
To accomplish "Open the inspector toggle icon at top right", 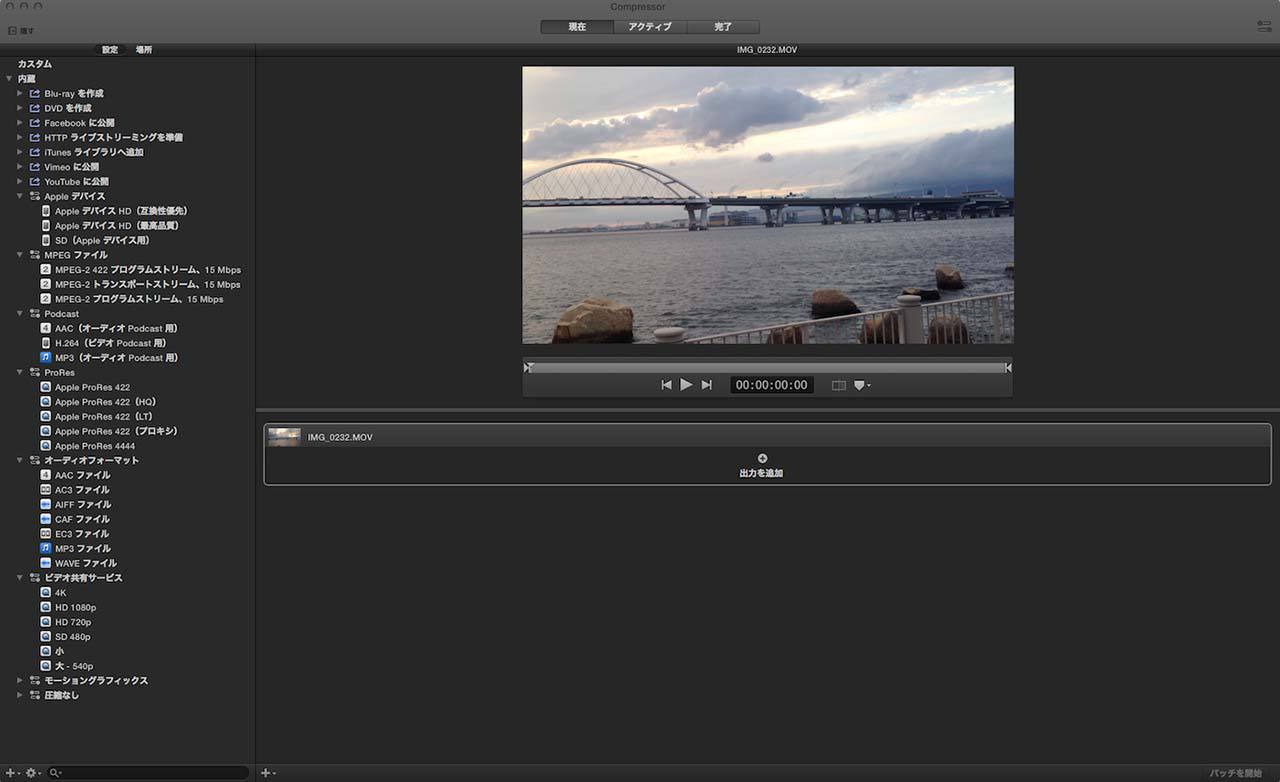I will [x=1264, y=27].
